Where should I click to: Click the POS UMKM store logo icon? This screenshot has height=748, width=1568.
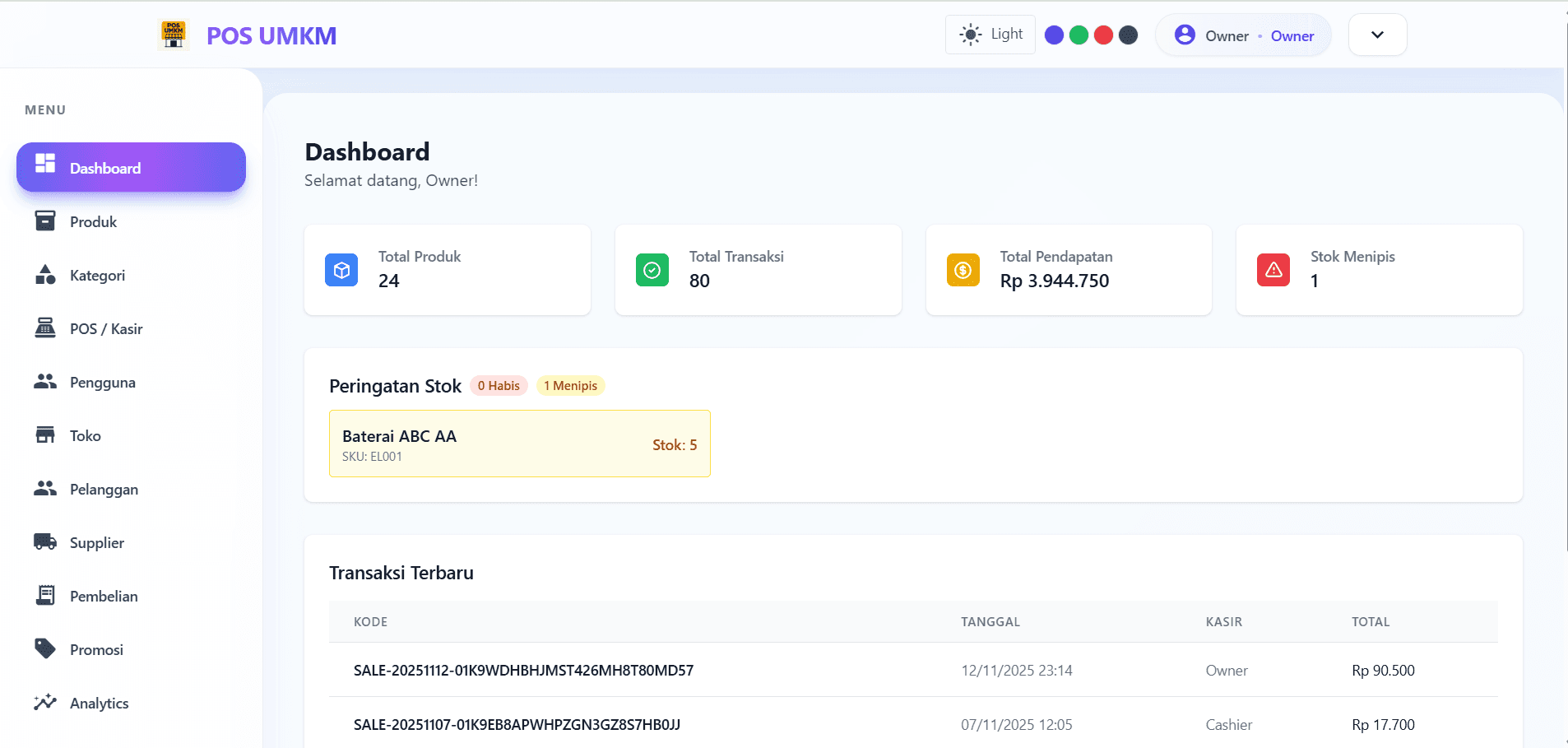(174, 35)
